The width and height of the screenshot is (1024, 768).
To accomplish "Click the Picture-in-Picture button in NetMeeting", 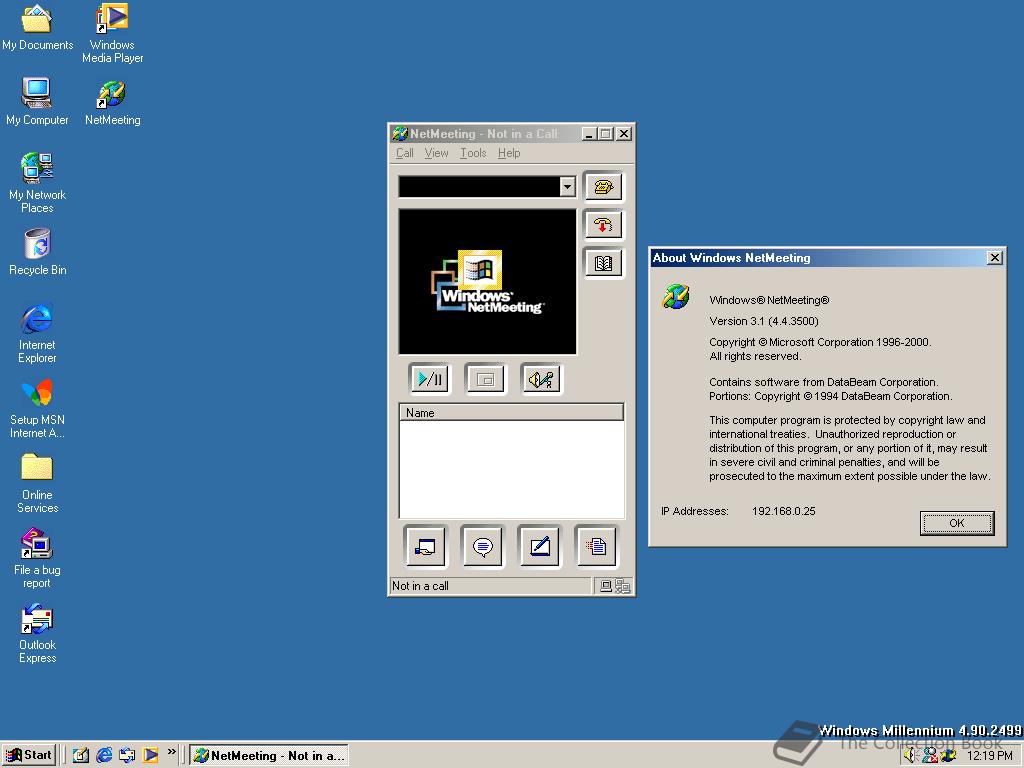I will [485, 379].
